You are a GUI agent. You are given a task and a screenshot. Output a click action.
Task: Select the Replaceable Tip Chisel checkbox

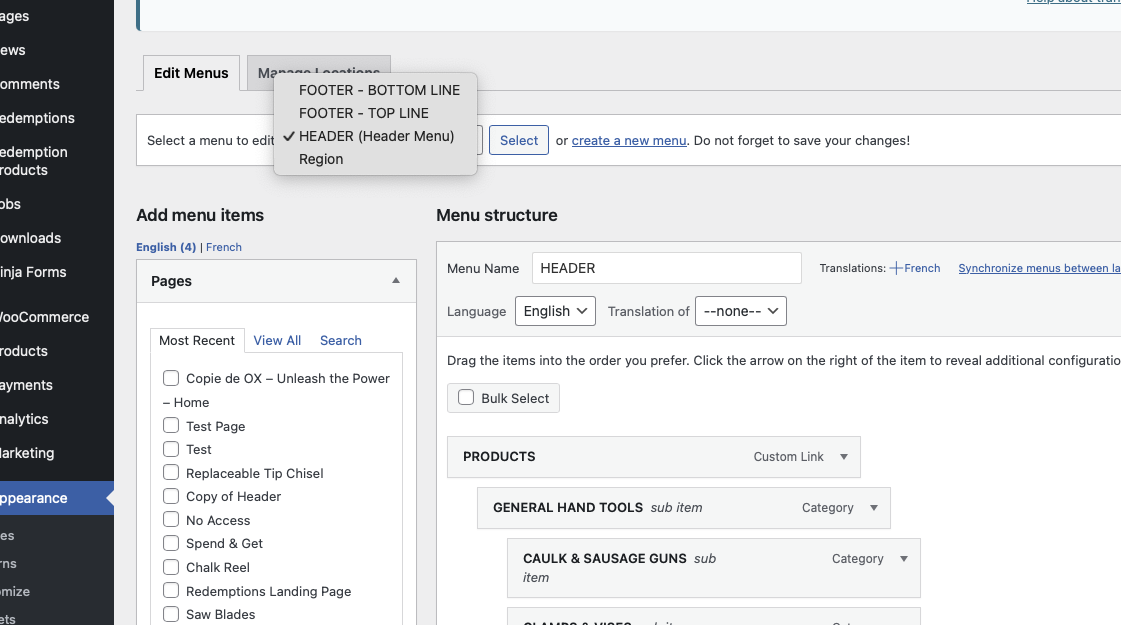pyautogui.click(x=171, y=473)
